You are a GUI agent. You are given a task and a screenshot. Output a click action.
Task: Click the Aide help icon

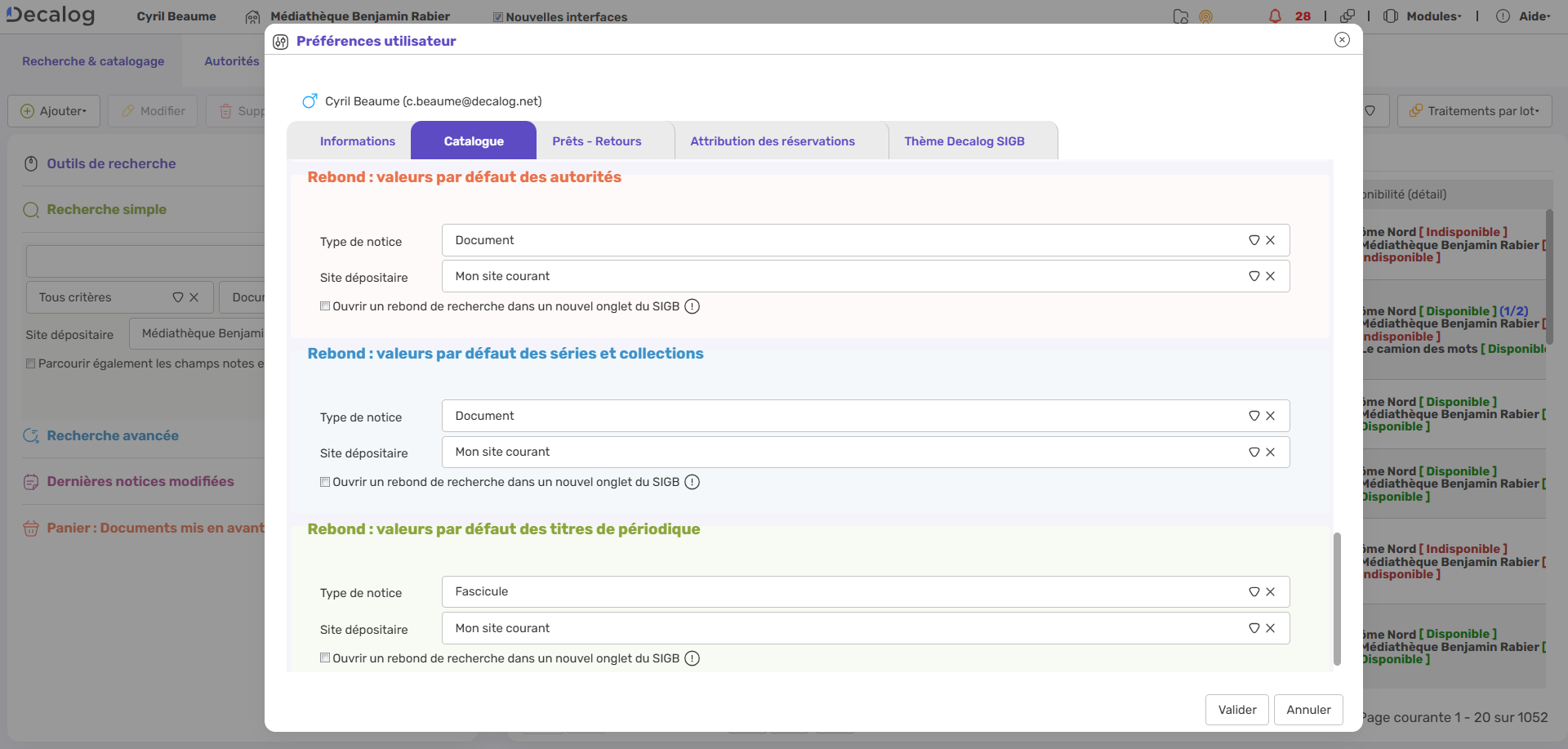click(1503, 16)
